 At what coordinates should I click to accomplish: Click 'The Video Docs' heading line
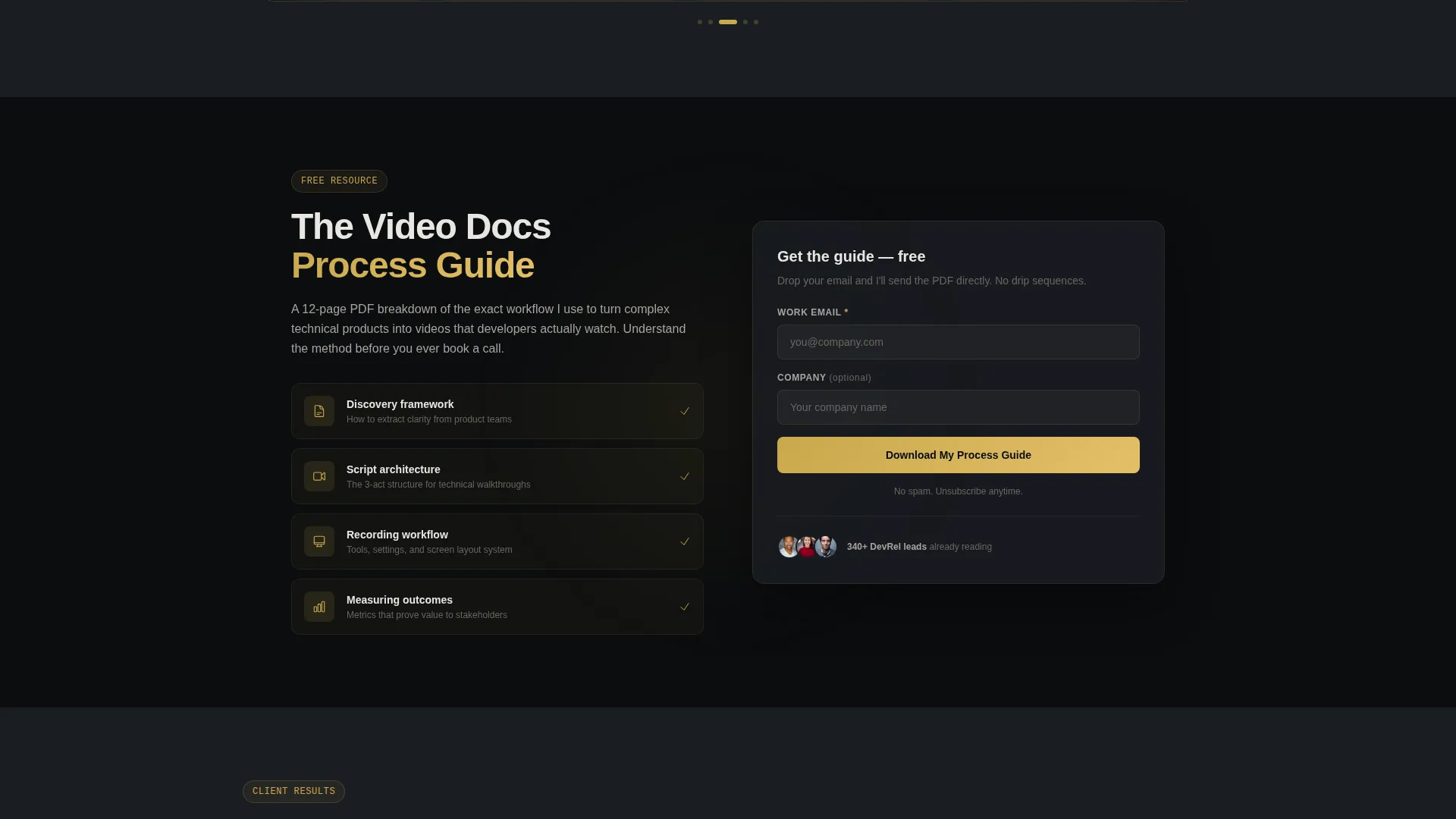[x=421, y=227]
